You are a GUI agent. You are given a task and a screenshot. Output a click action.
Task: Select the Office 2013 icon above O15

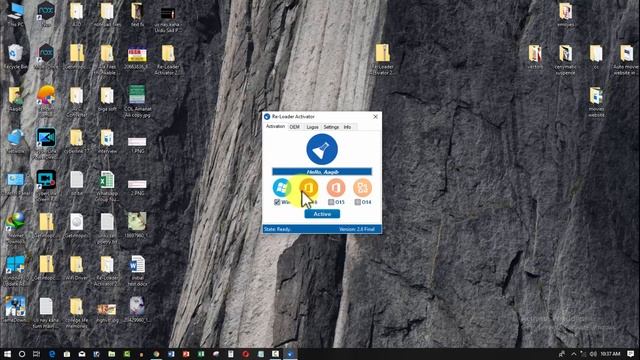pyautogui.click(x=336, y=188)
